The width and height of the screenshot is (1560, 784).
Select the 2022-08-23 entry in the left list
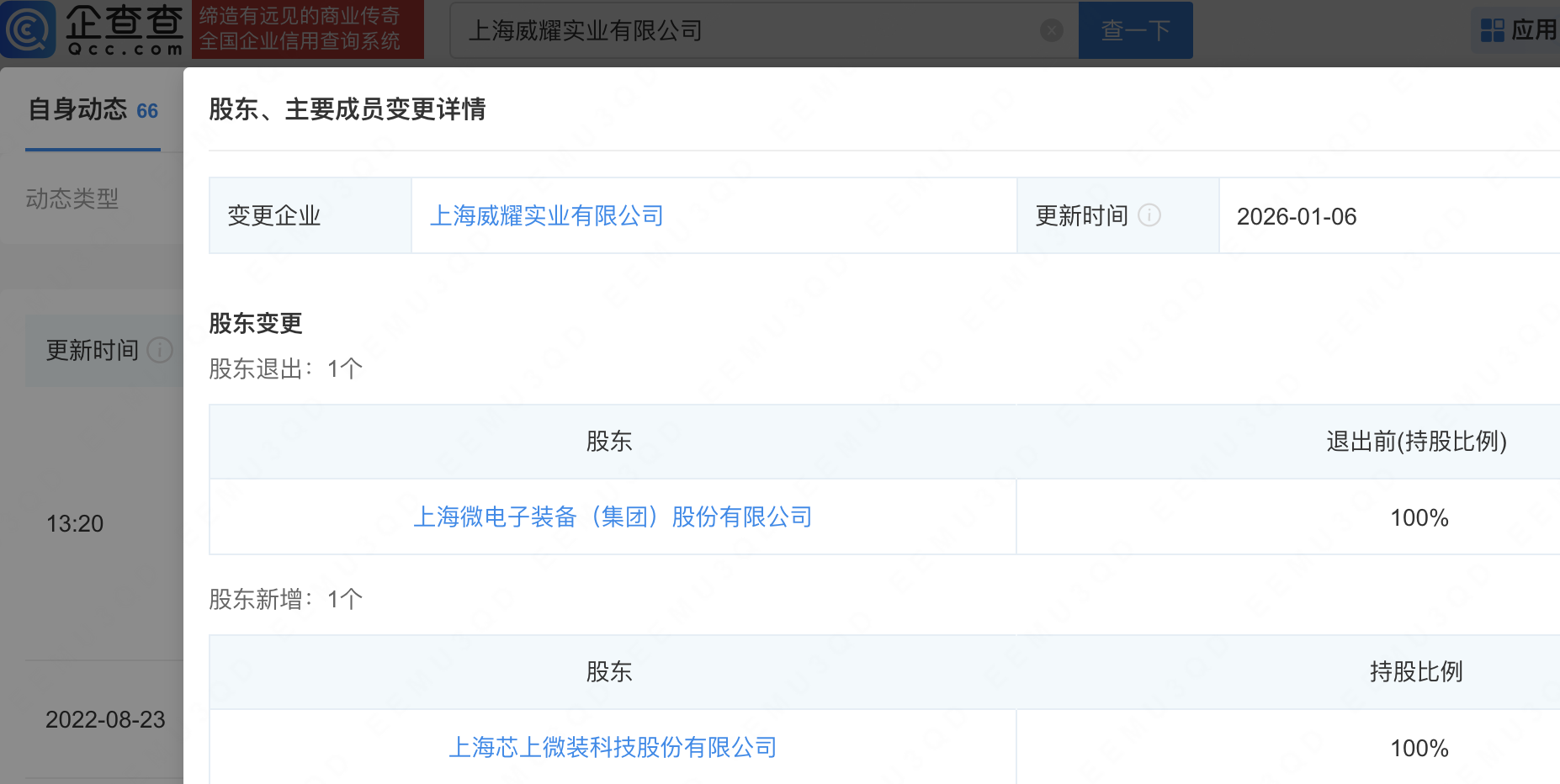point(105,719)
